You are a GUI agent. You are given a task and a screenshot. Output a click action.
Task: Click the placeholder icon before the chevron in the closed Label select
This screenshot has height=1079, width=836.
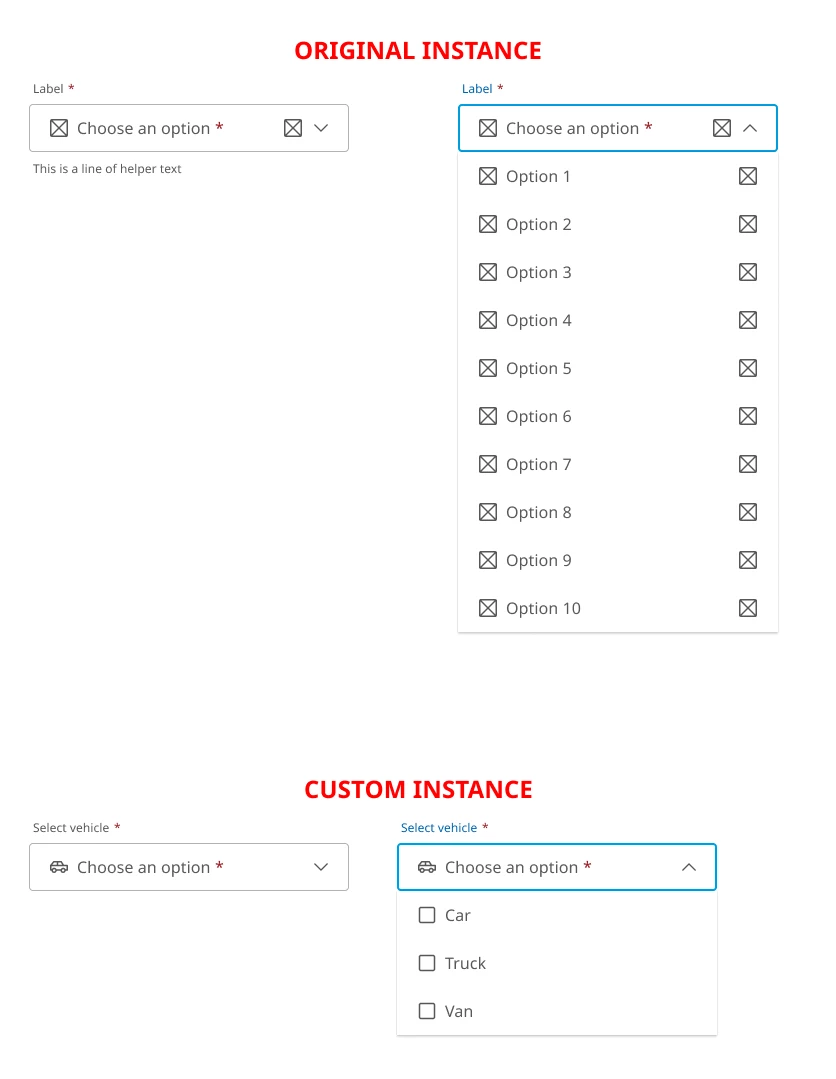click(293, 128)
